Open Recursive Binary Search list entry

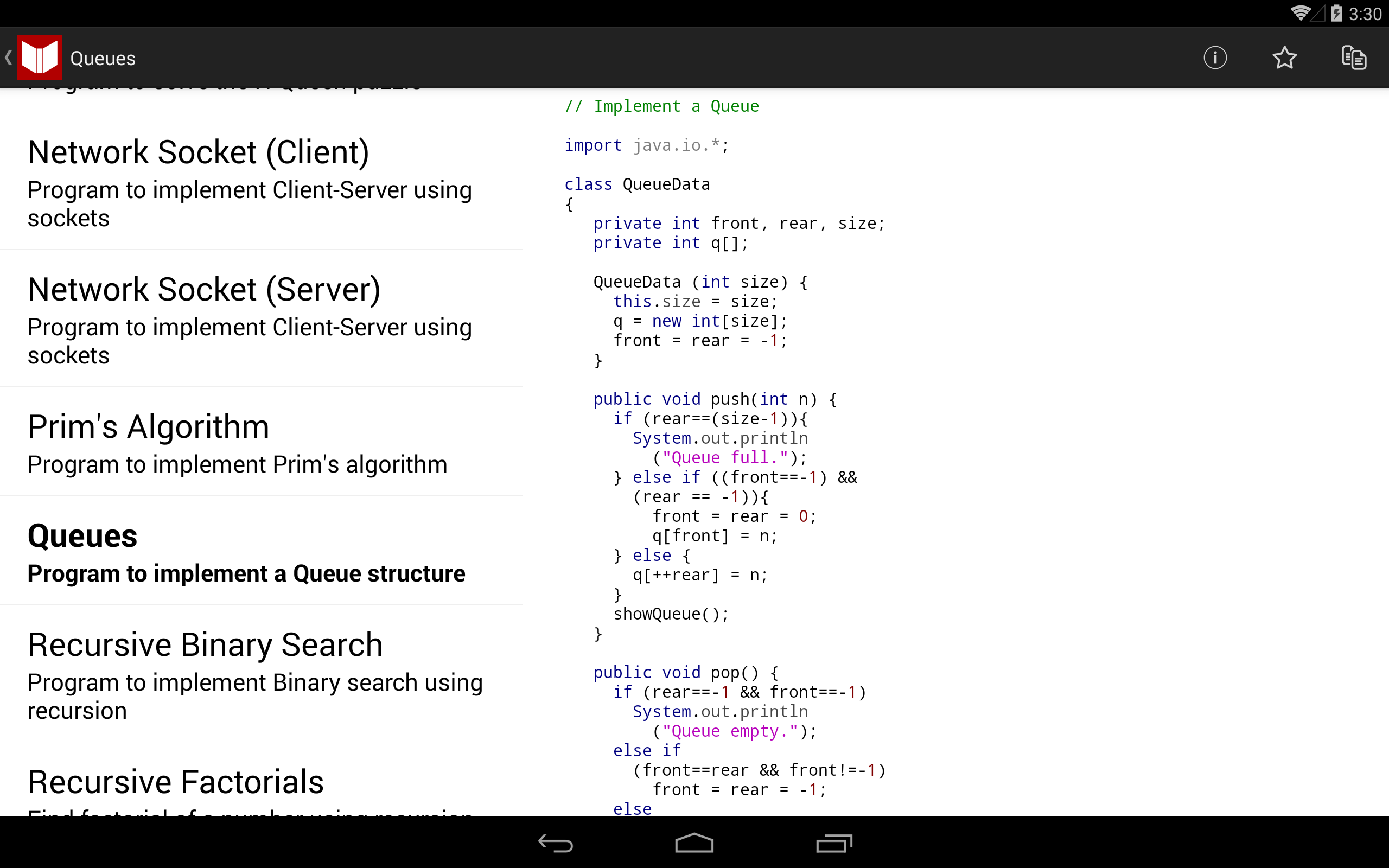pyautogui.click(x=262, y=674)
